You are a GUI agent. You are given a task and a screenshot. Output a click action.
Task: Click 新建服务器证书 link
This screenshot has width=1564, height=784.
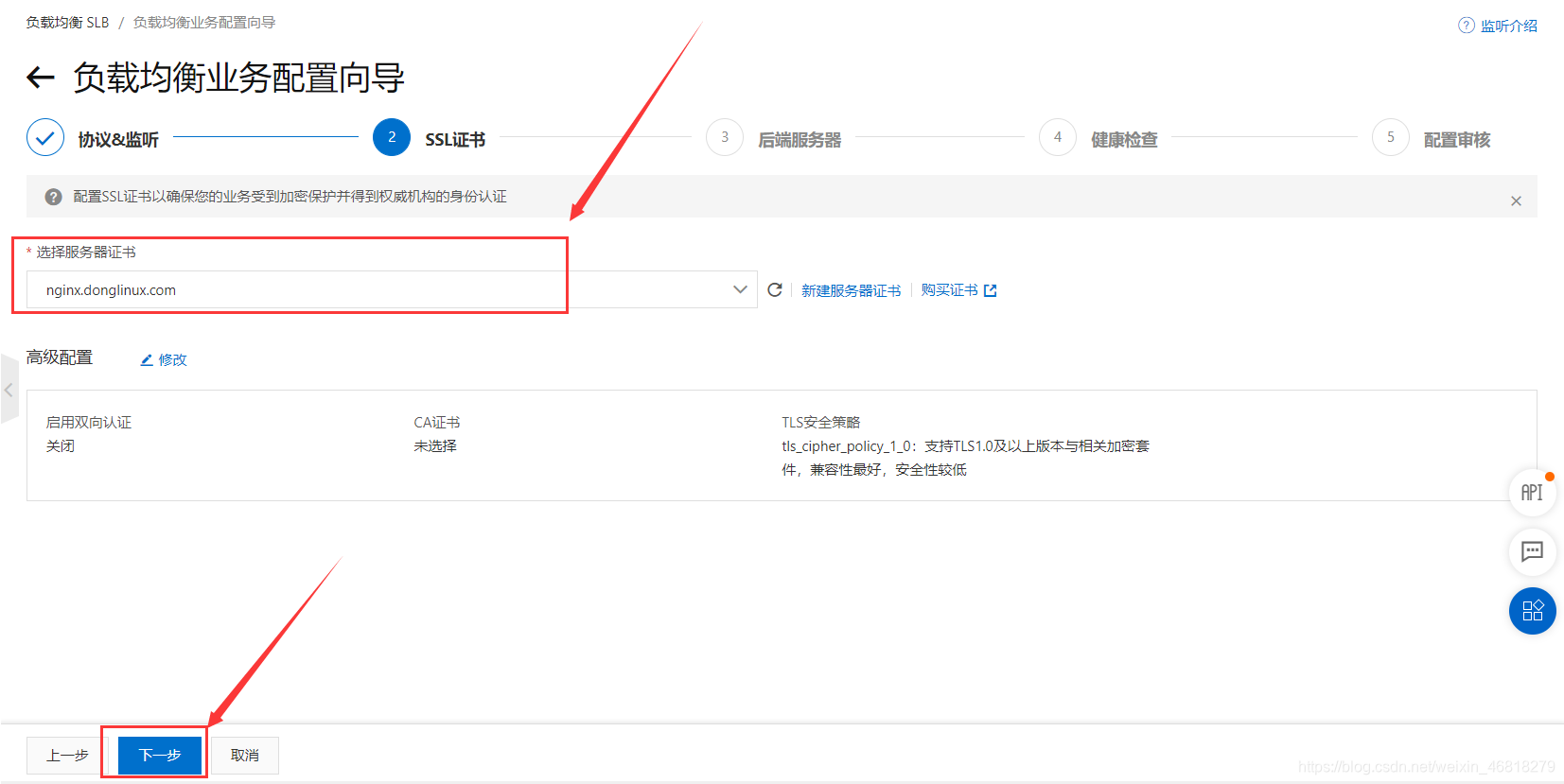click(851, 290)
